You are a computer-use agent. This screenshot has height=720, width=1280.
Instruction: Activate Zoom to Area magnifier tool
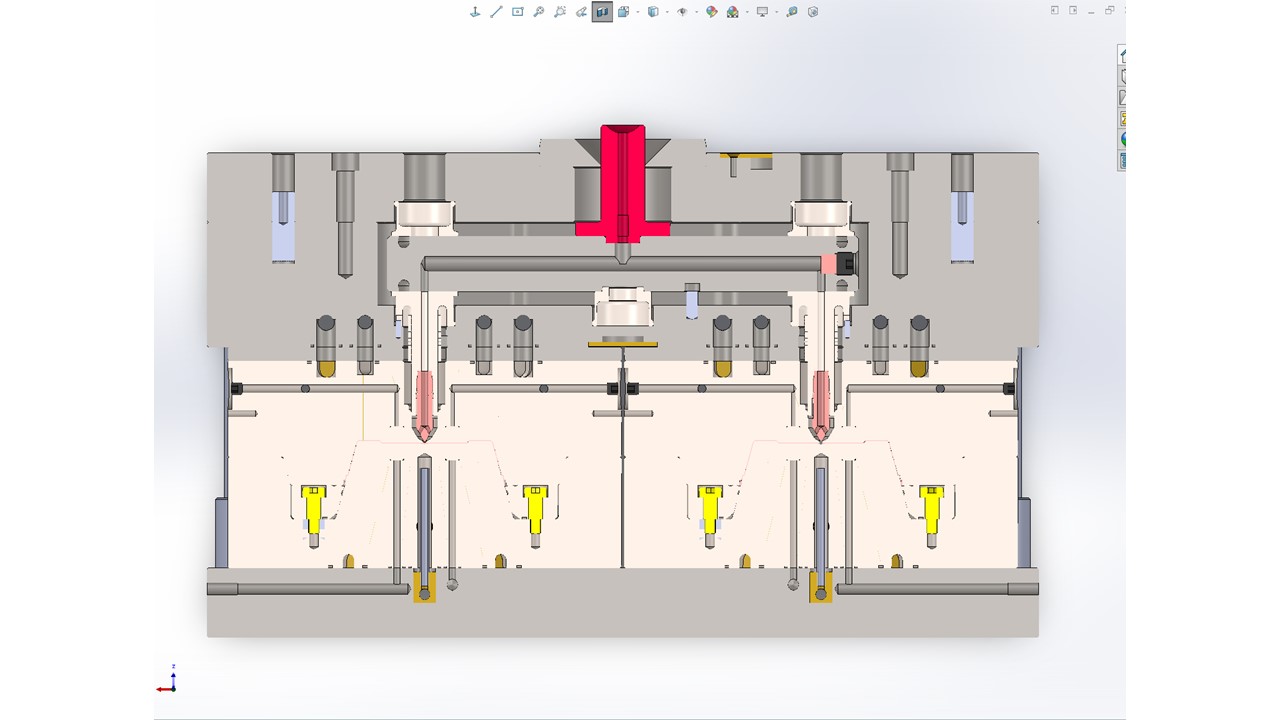(538, 12)
